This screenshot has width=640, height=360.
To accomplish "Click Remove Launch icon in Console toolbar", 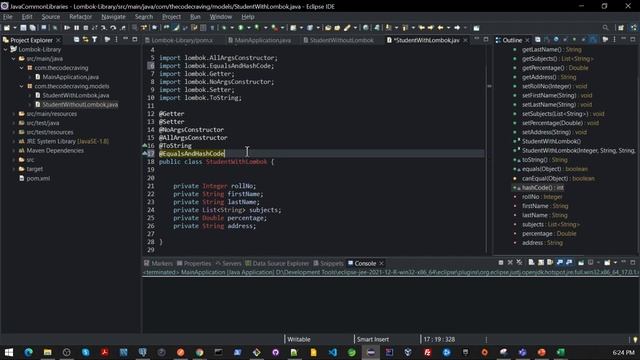I will point(510,262).
